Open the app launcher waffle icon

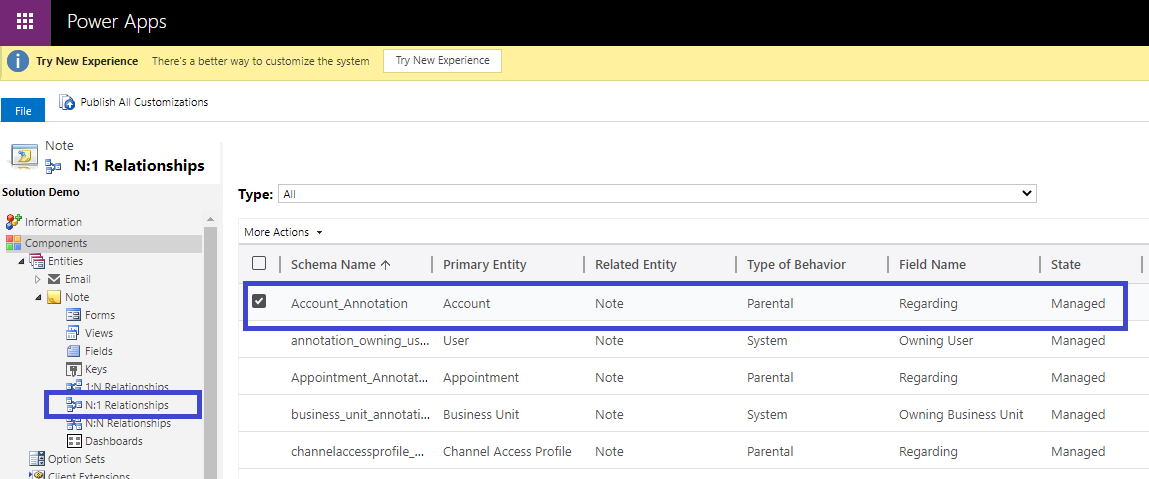[25, 21]
